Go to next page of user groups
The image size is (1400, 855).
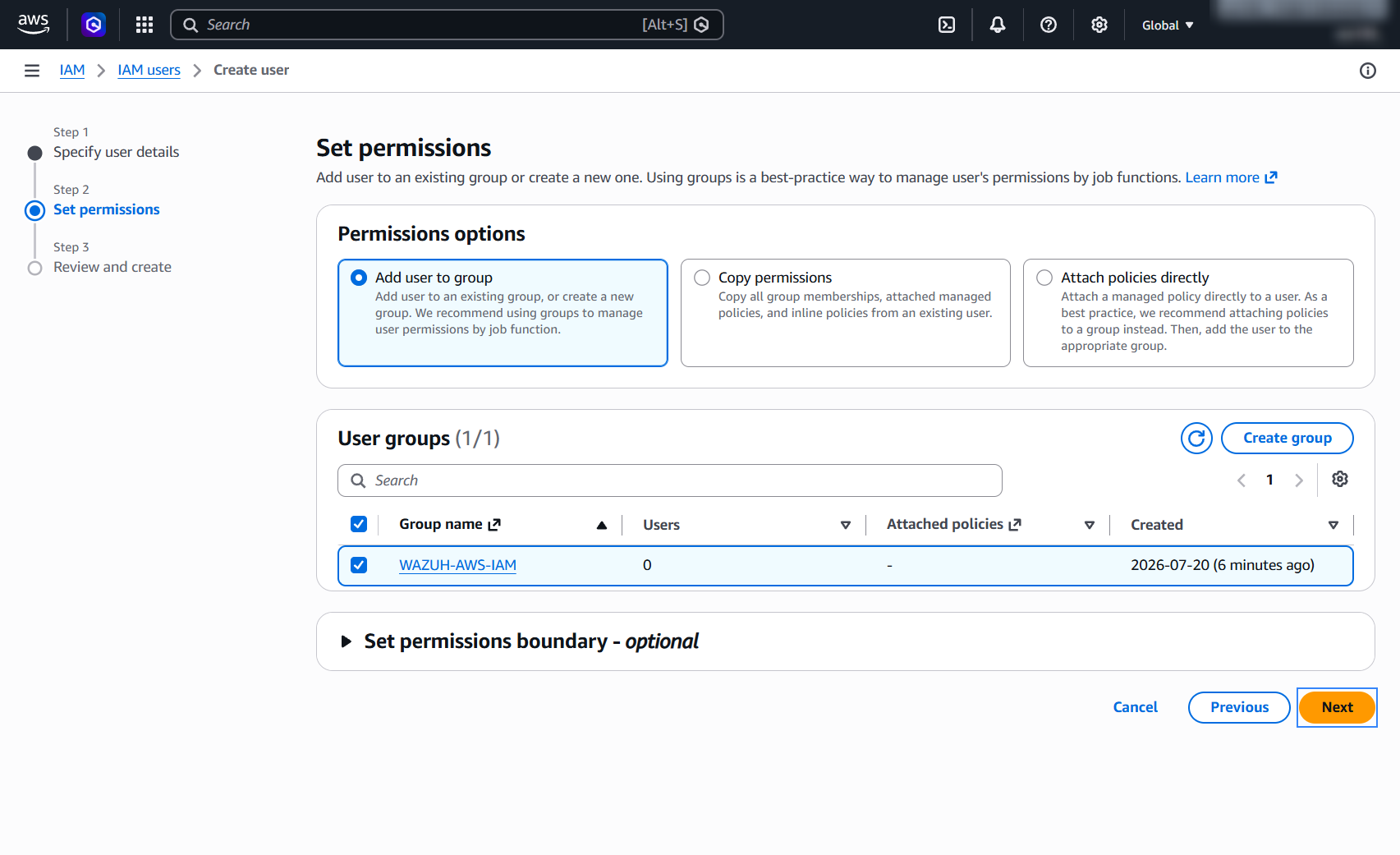tap(1299, 480)
